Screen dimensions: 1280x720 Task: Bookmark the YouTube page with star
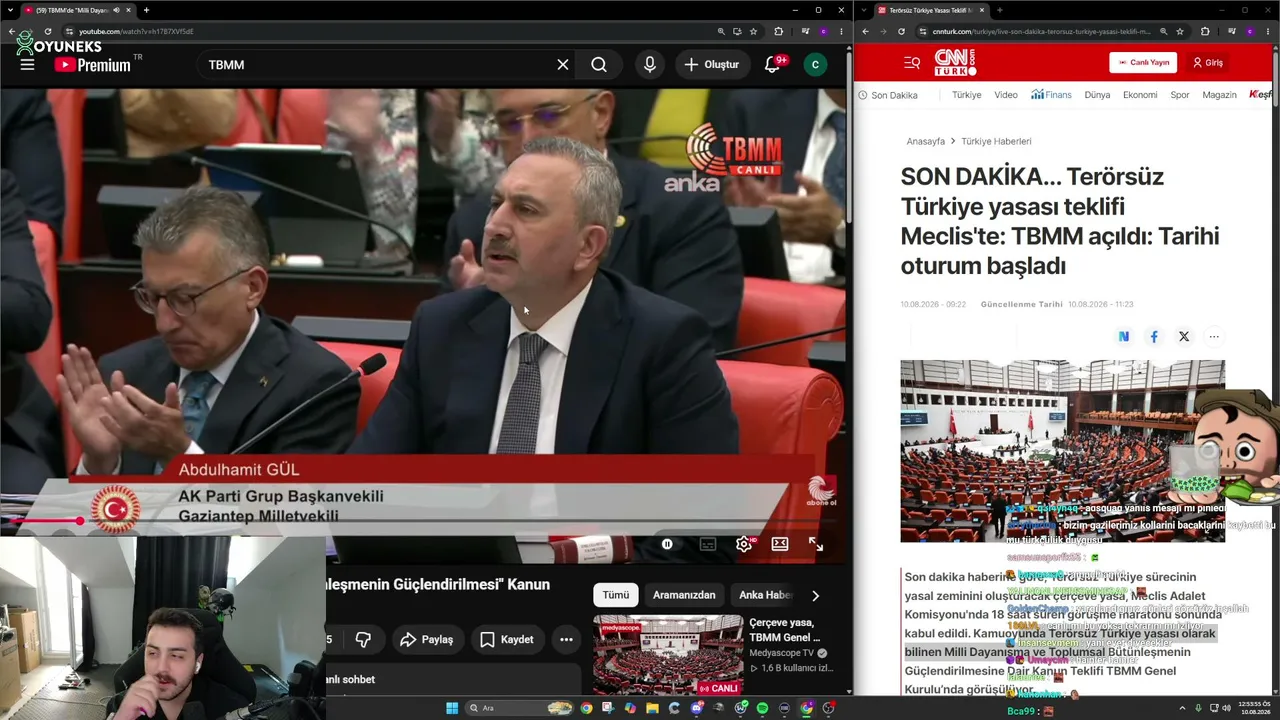[754, 31]
